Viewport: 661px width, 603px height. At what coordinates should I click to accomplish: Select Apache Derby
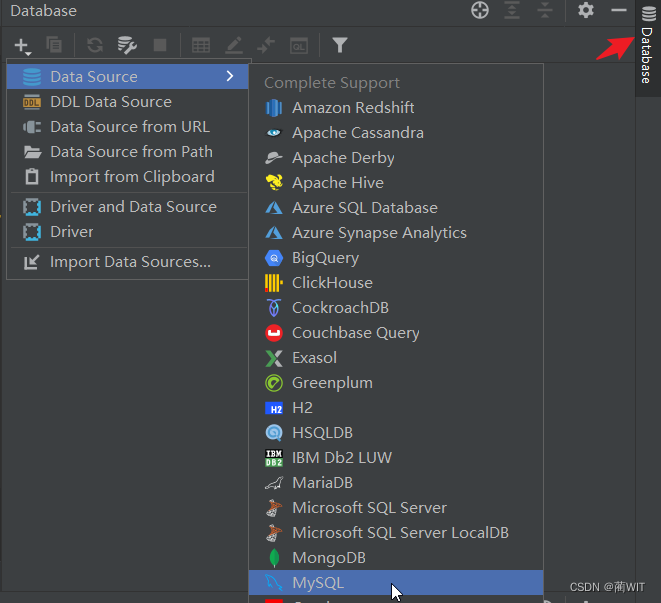pyautogui.click(x=396, y=158)
